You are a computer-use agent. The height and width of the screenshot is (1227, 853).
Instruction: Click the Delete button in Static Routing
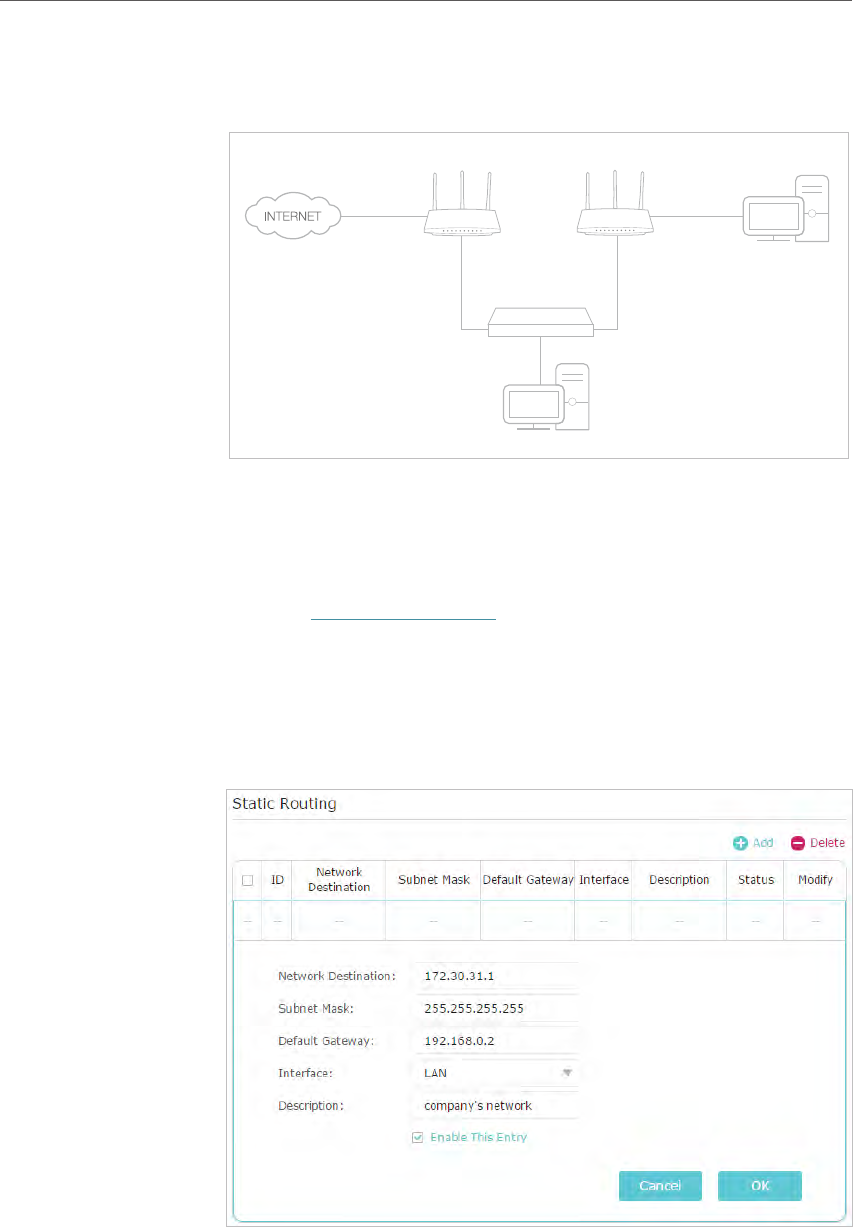(817, 843)
